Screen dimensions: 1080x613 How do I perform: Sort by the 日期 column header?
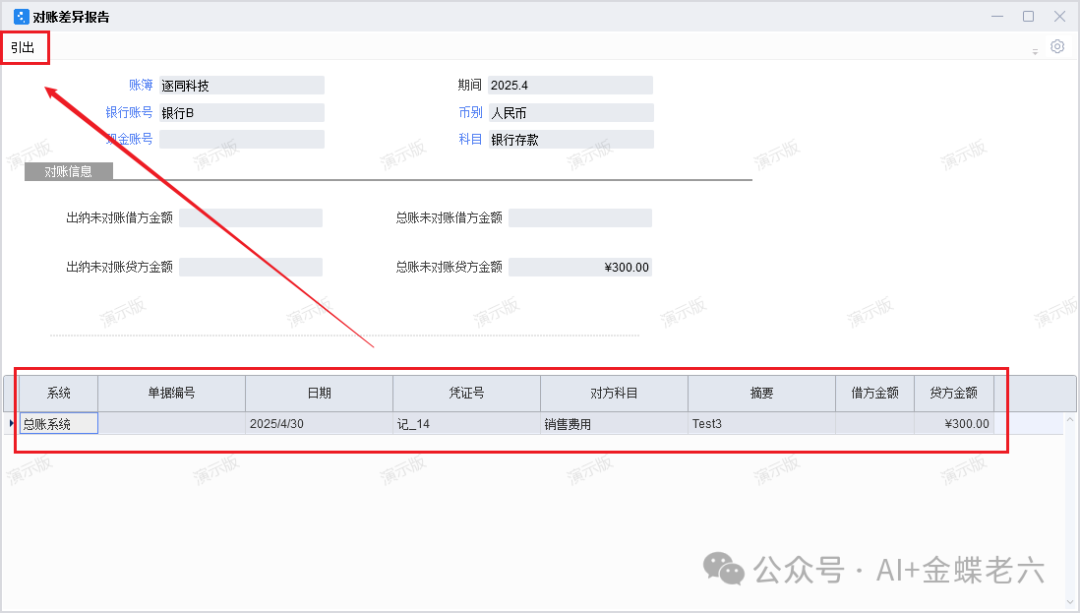319,394
